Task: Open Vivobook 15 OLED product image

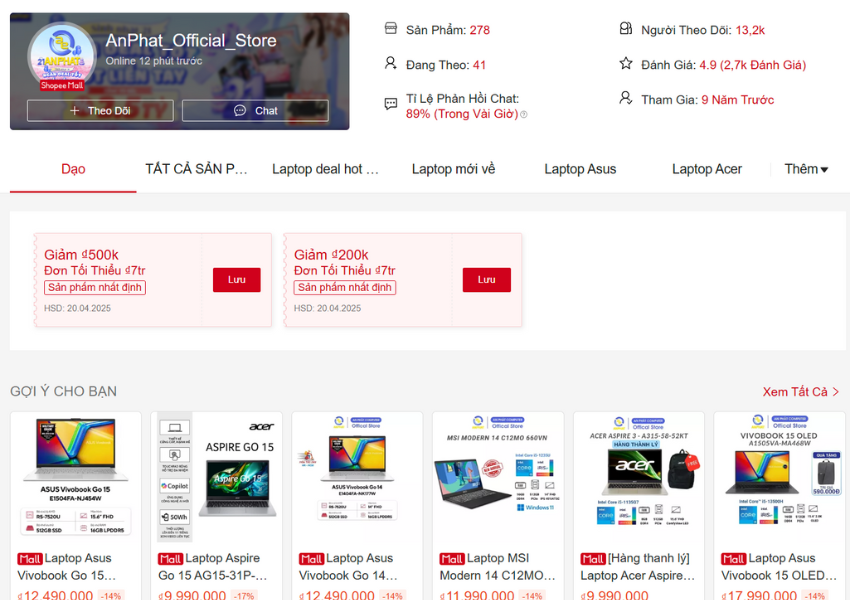Action: click(x=779, y=477)
